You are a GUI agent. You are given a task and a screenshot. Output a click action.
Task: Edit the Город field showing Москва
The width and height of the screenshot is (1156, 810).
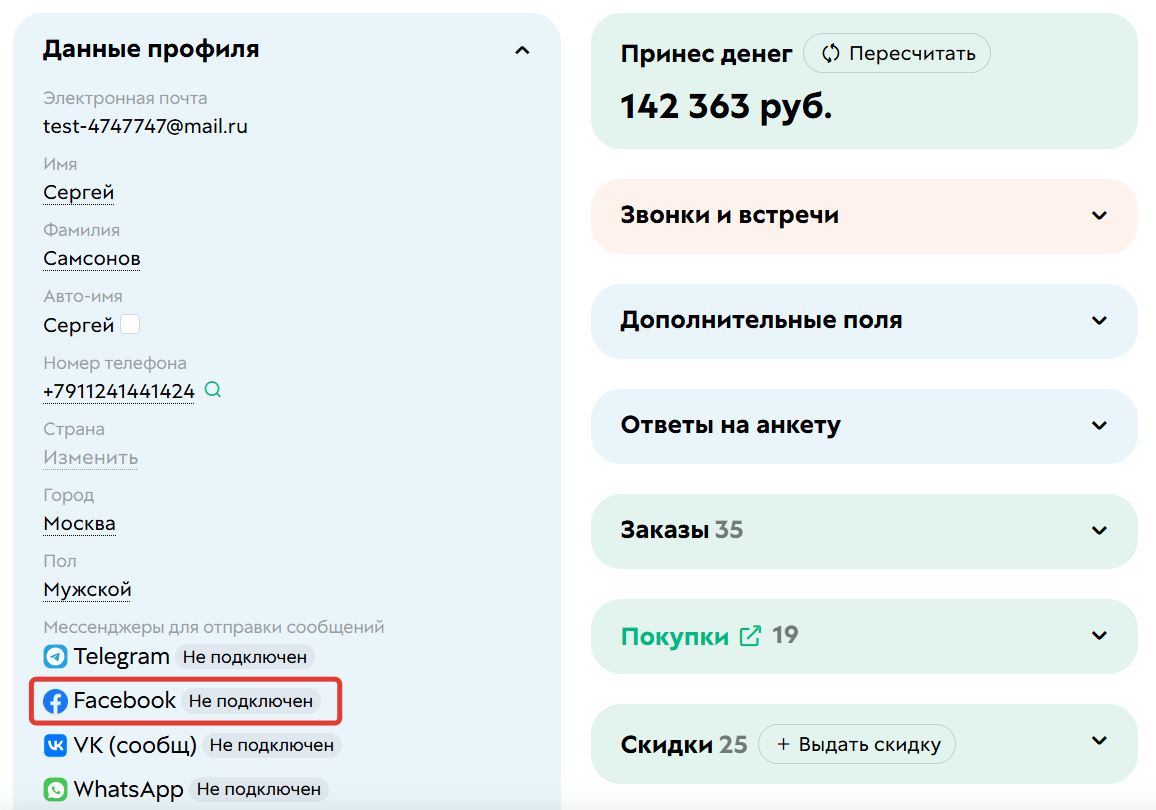(x=79, y=523)
